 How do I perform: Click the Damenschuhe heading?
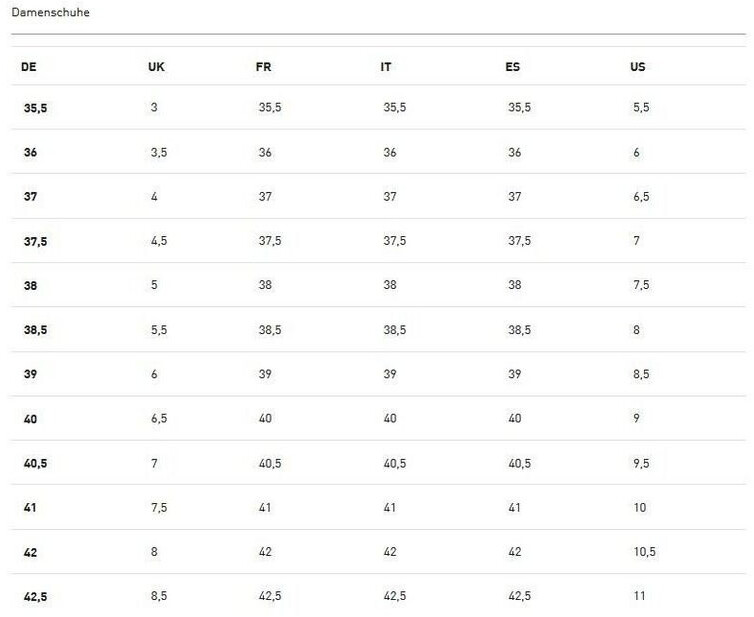tap(50, 13)
